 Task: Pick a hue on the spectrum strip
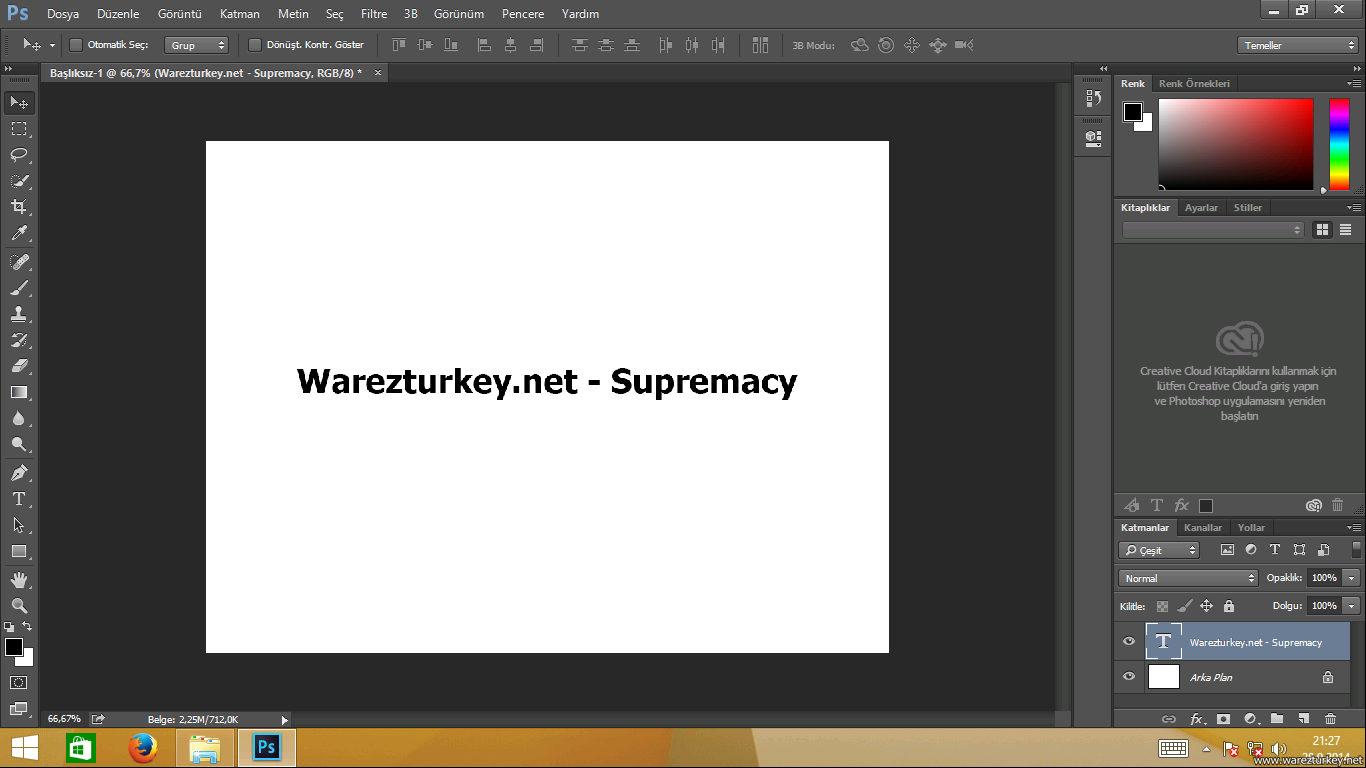tap(1339, 144)
